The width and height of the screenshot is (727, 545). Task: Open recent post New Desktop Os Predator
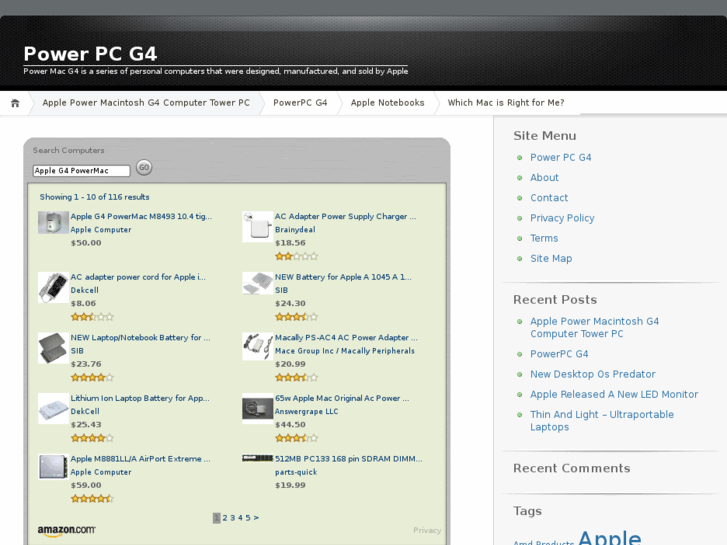pyautogui.click(x=593, y=374)
